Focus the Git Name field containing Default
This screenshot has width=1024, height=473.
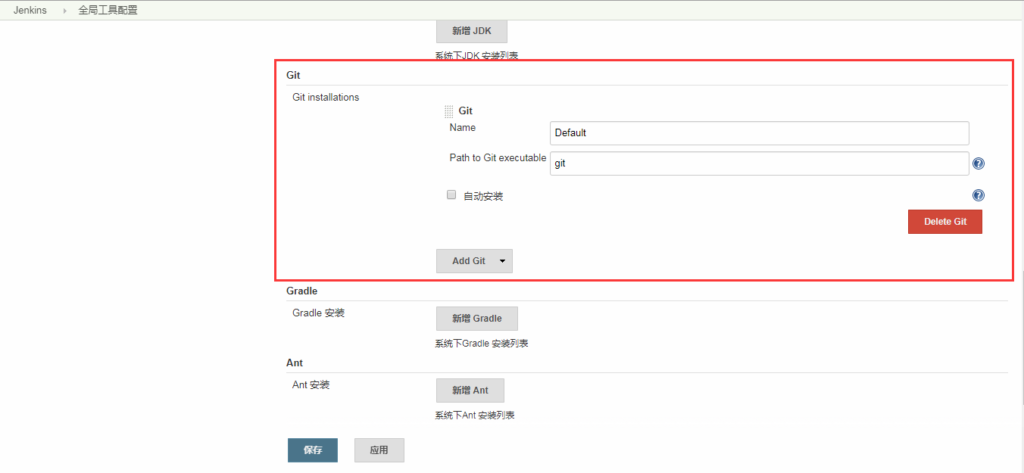pyautogui.click(x=759, y=133)
